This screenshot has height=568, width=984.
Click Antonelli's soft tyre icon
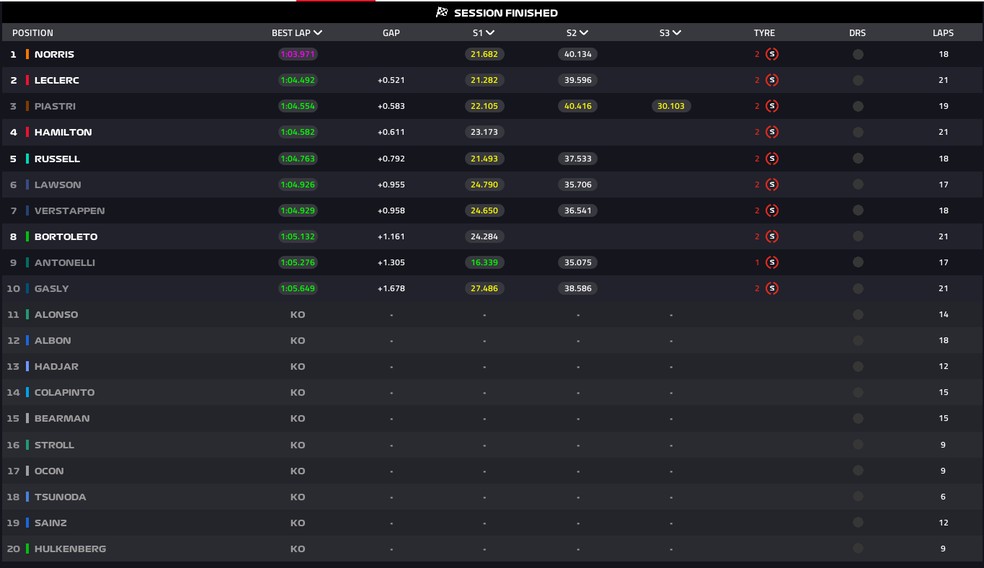pyautogui.click(x=772, y=262)
